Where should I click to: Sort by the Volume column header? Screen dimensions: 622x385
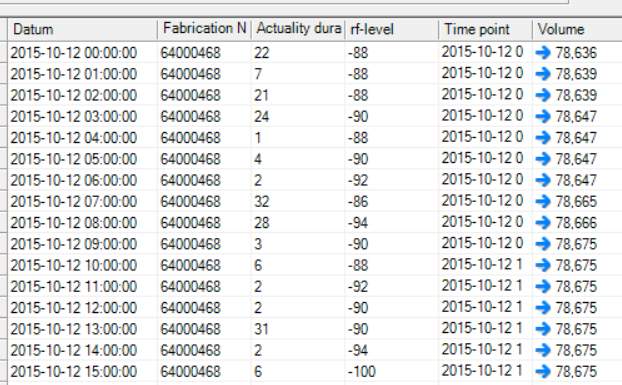pos(577,29)
